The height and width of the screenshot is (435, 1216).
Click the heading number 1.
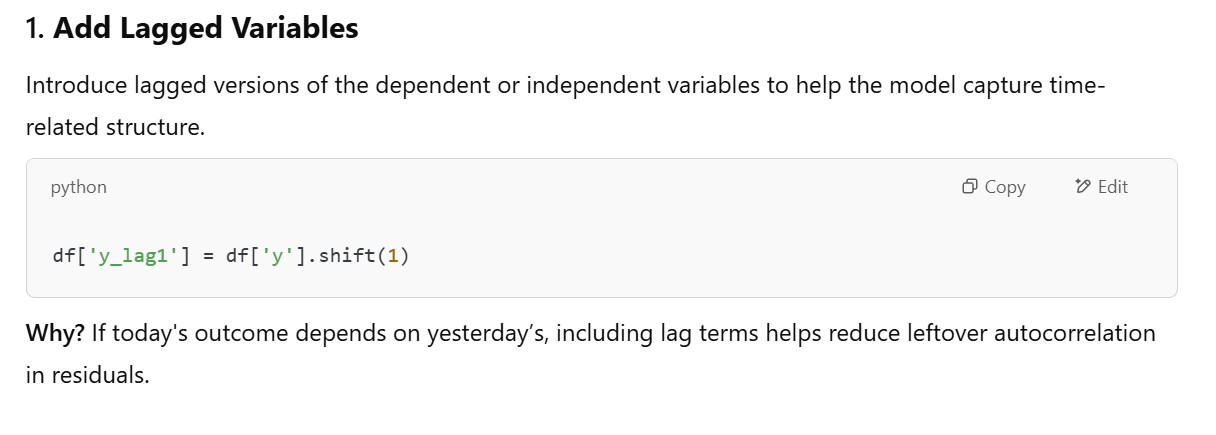[33, 29]
